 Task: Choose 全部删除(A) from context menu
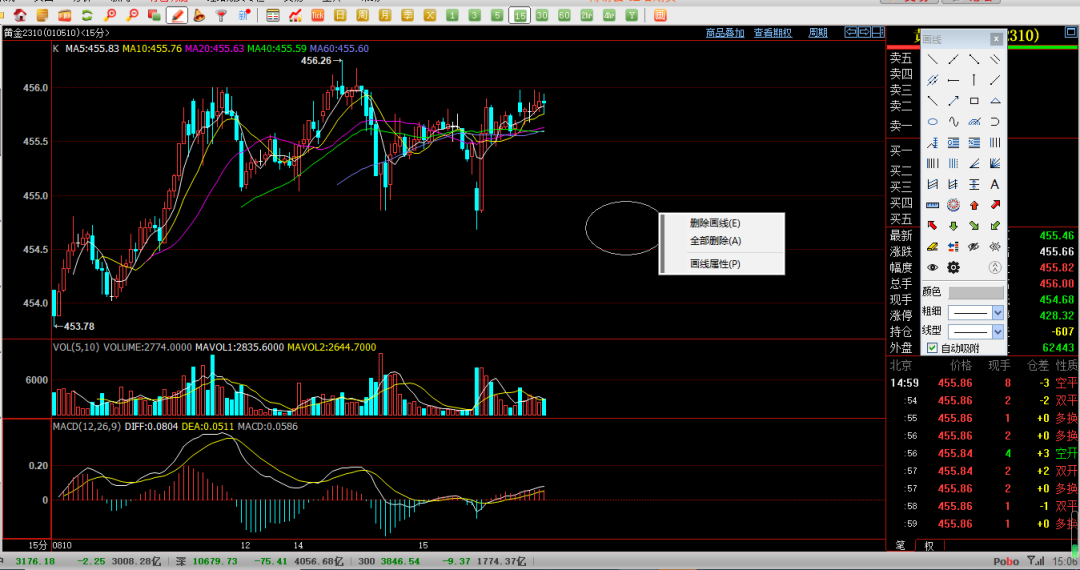click(x=715, y=241)
